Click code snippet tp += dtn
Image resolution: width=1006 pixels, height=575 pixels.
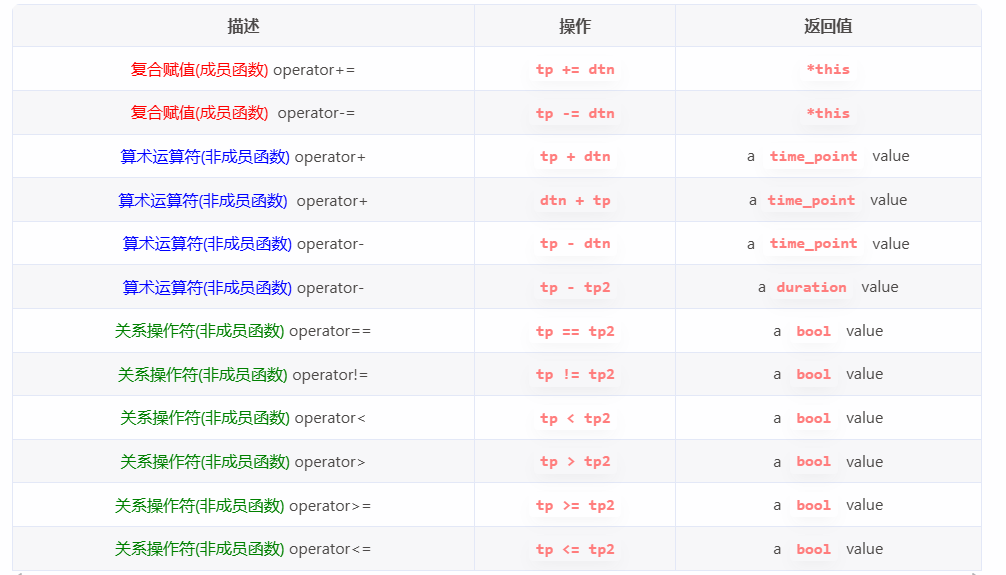click(575, 69)
